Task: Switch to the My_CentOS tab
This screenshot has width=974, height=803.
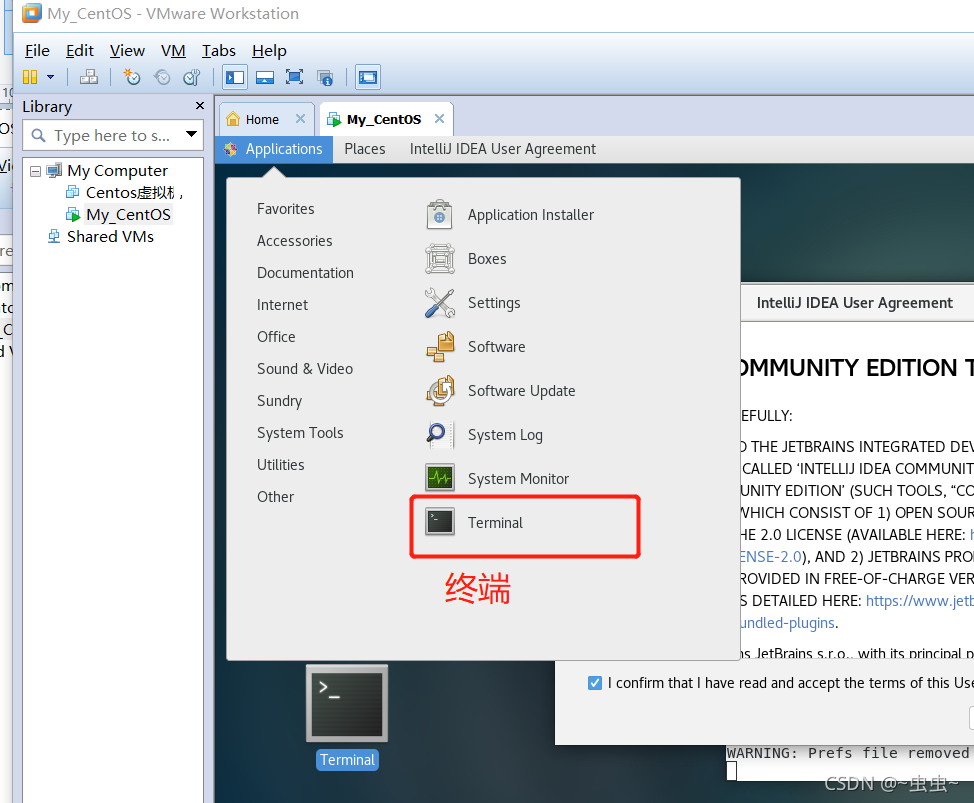Action: pos(384,119)
